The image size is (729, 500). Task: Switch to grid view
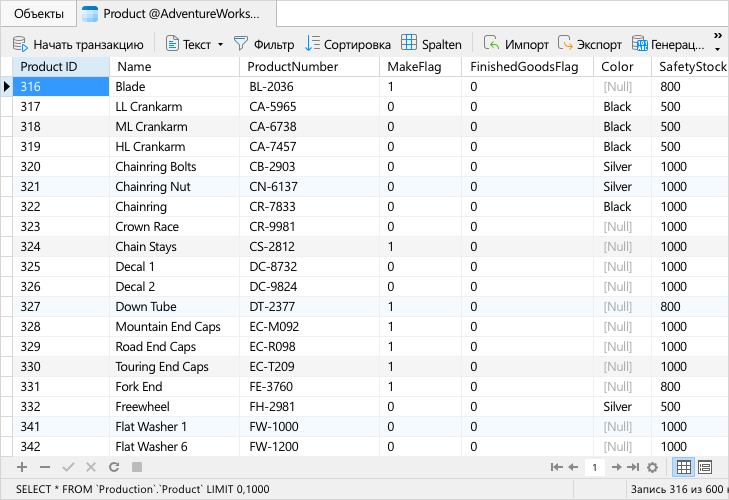683,467
